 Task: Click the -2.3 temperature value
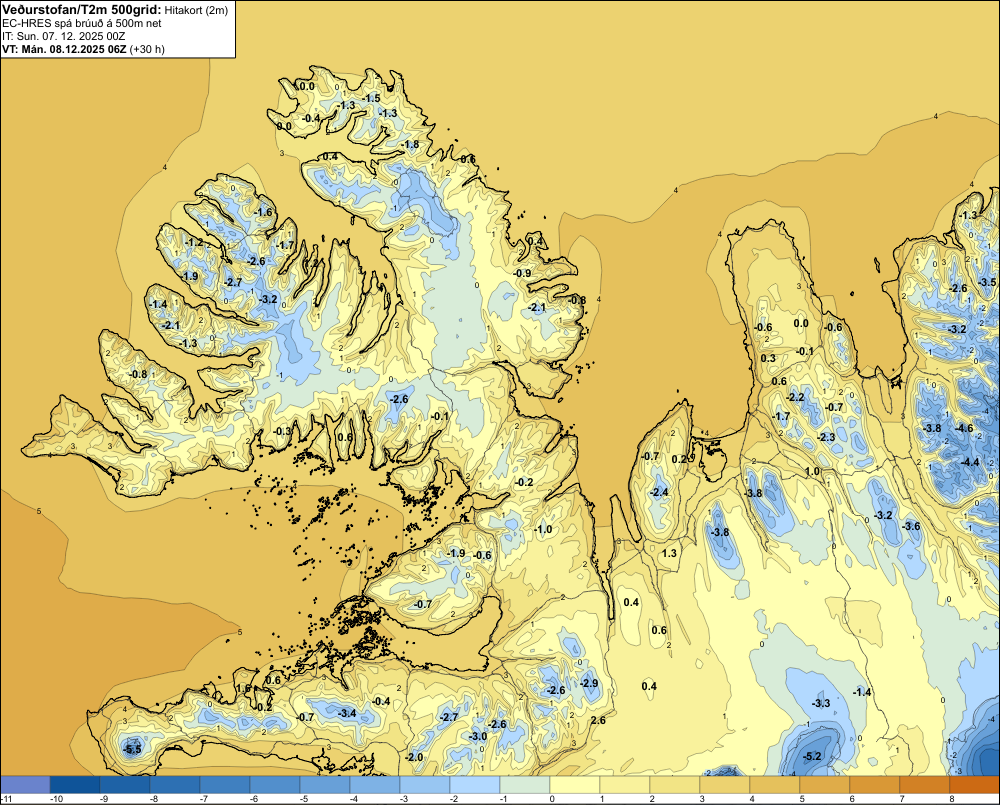point(827,438)
